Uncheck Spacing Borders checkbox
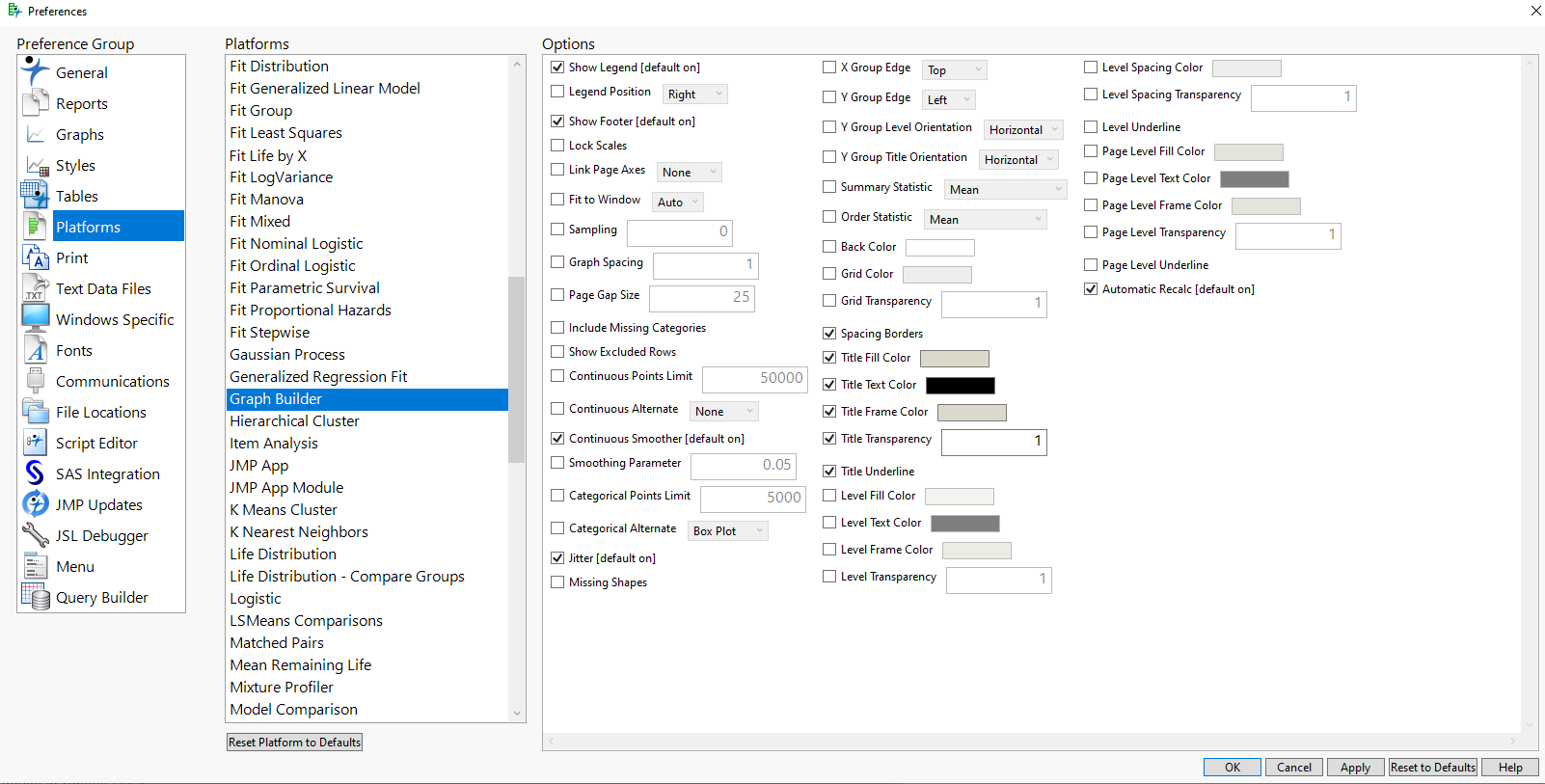1545x784 pixels. pos(829,334)
